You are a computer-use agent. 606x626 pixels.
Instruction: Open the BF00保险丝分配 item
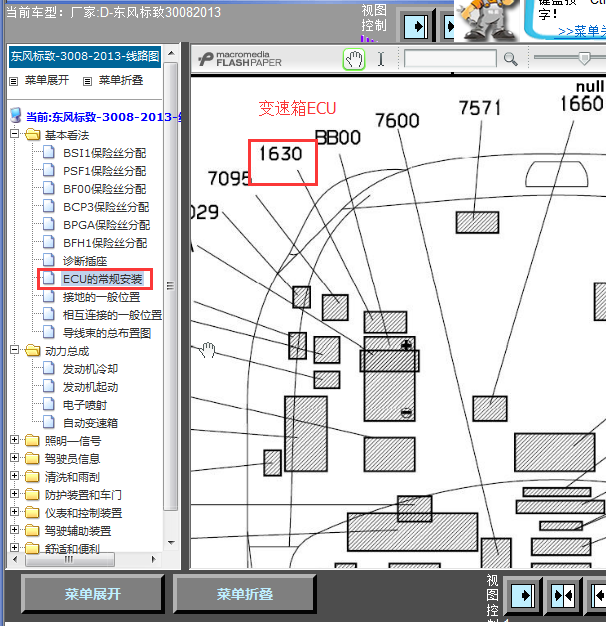coord(105,189)
